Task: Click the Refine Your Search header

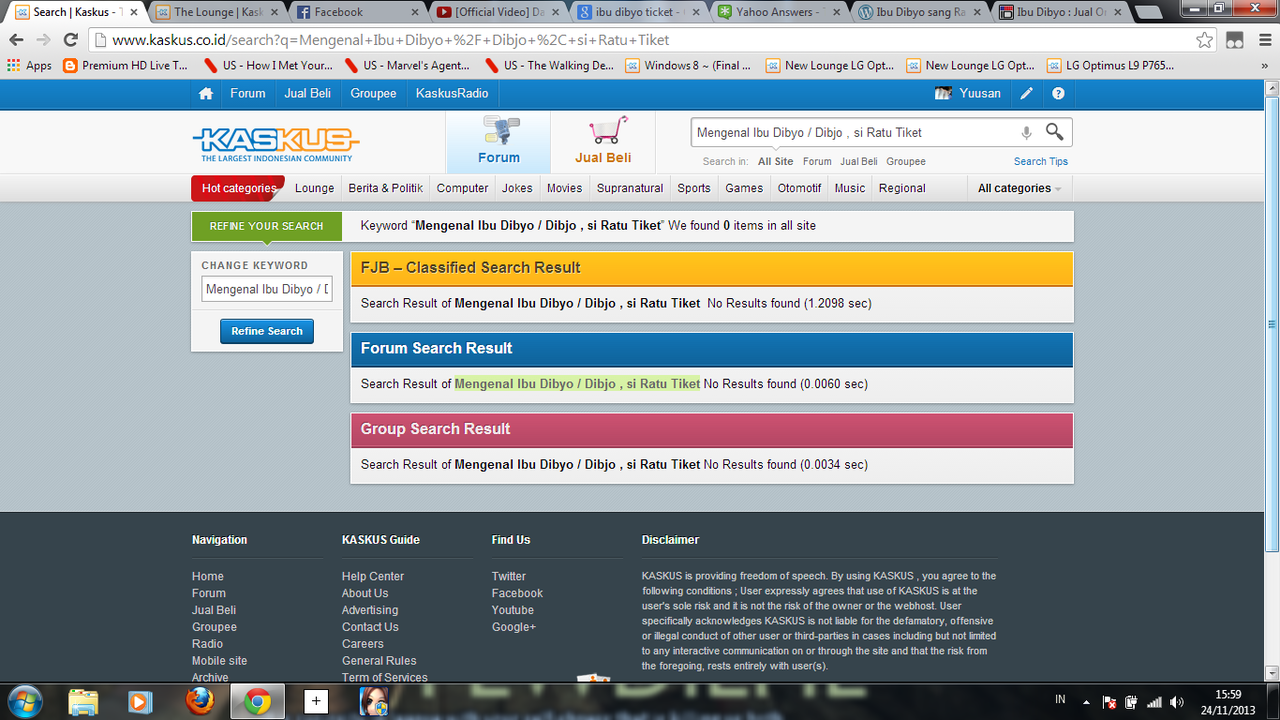Action: [x=267, y=226]
